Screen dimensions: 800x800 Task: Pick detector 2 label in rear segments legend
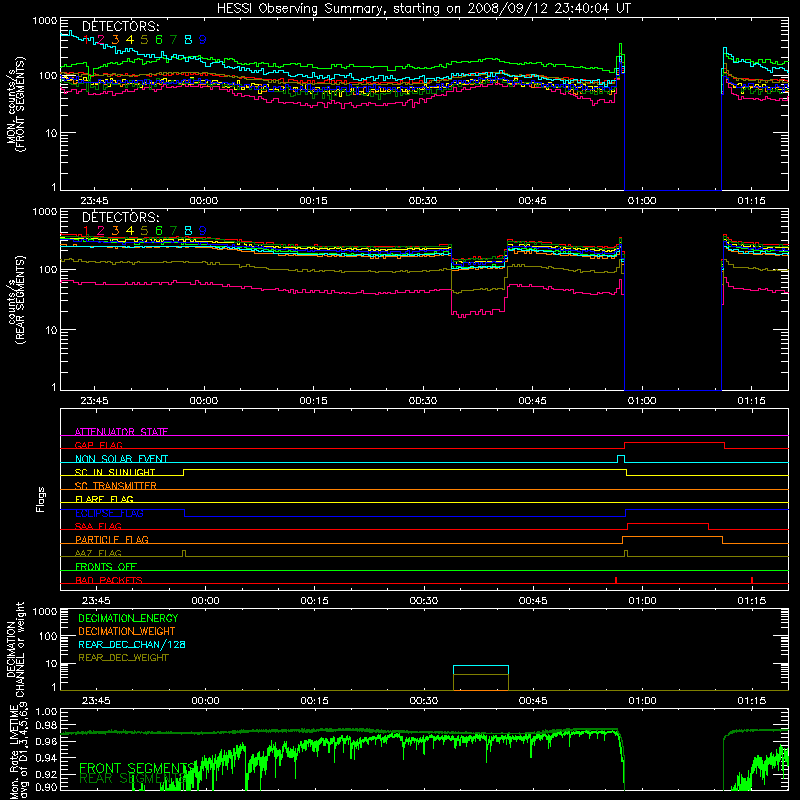coord(101,231)
